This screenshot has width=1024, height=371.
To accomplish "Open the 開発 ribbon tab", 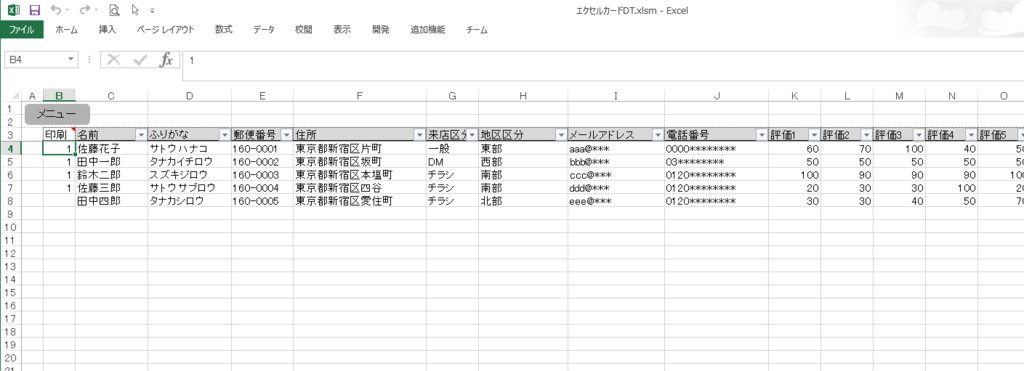I will [x=381, y=29].
